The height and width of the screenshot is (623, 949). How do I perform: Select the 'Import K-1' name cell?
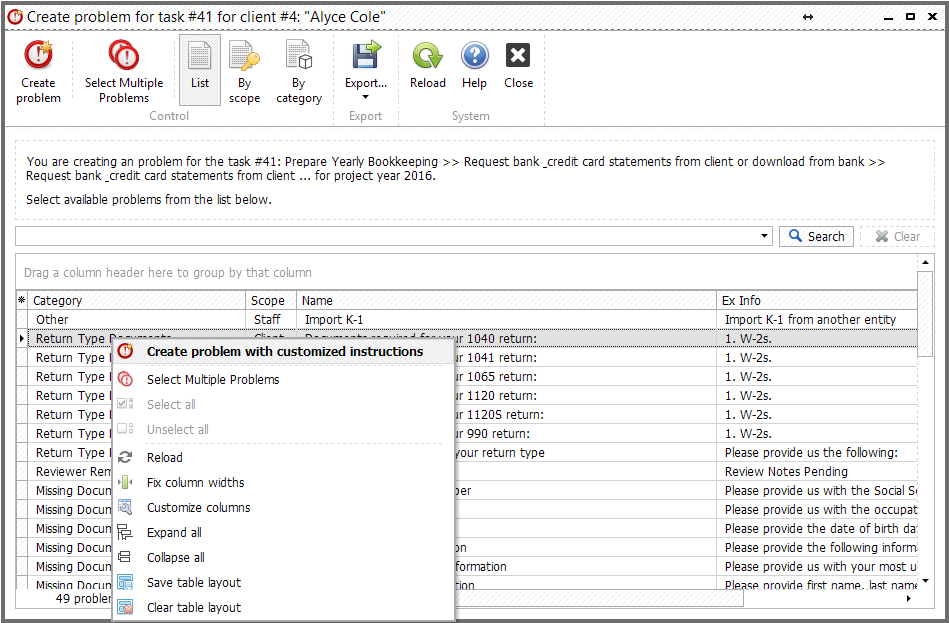507,320
